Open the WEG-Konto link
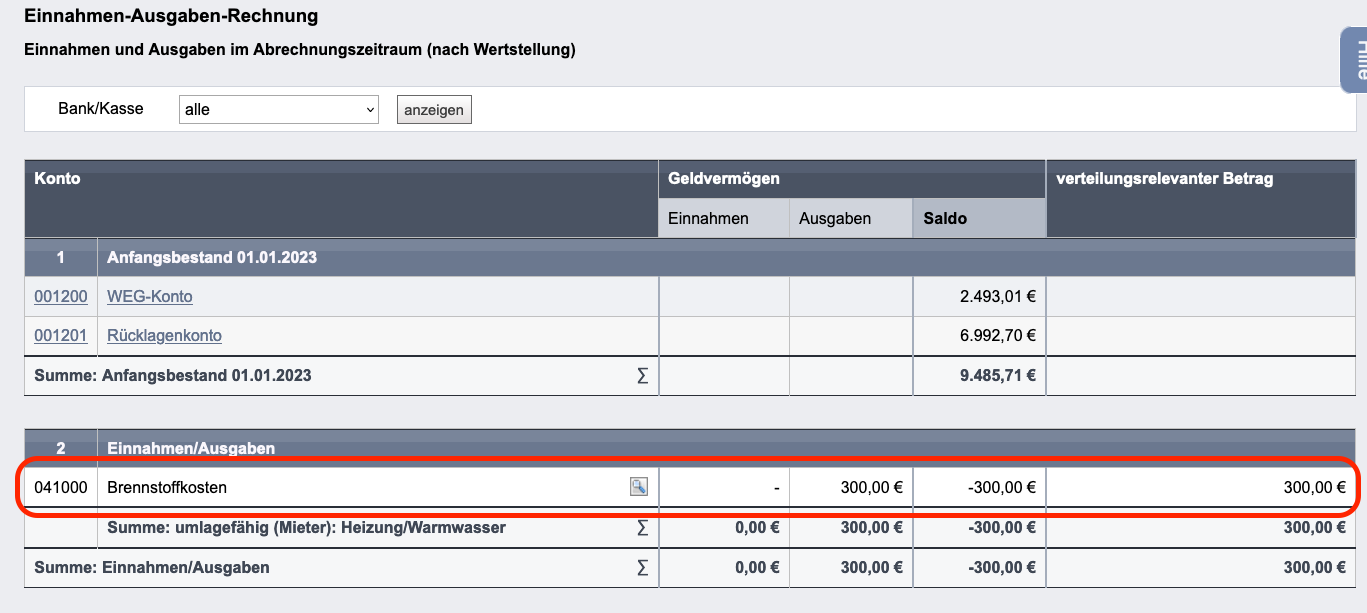Viewport: 1367px width, 613px height. 150,296
